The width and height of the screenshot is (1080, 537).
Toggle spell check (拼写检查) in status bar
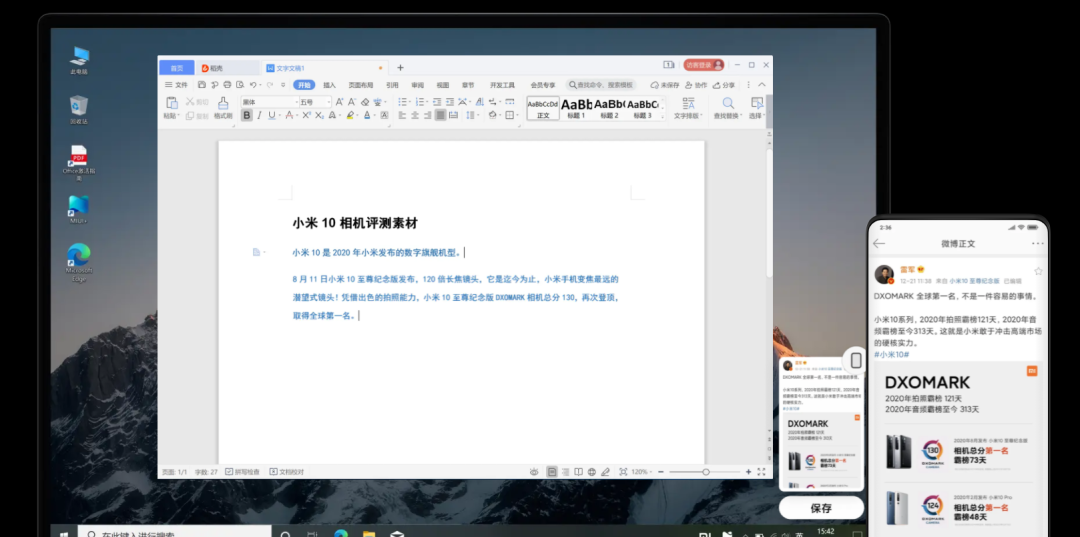(x=242, y=472)
